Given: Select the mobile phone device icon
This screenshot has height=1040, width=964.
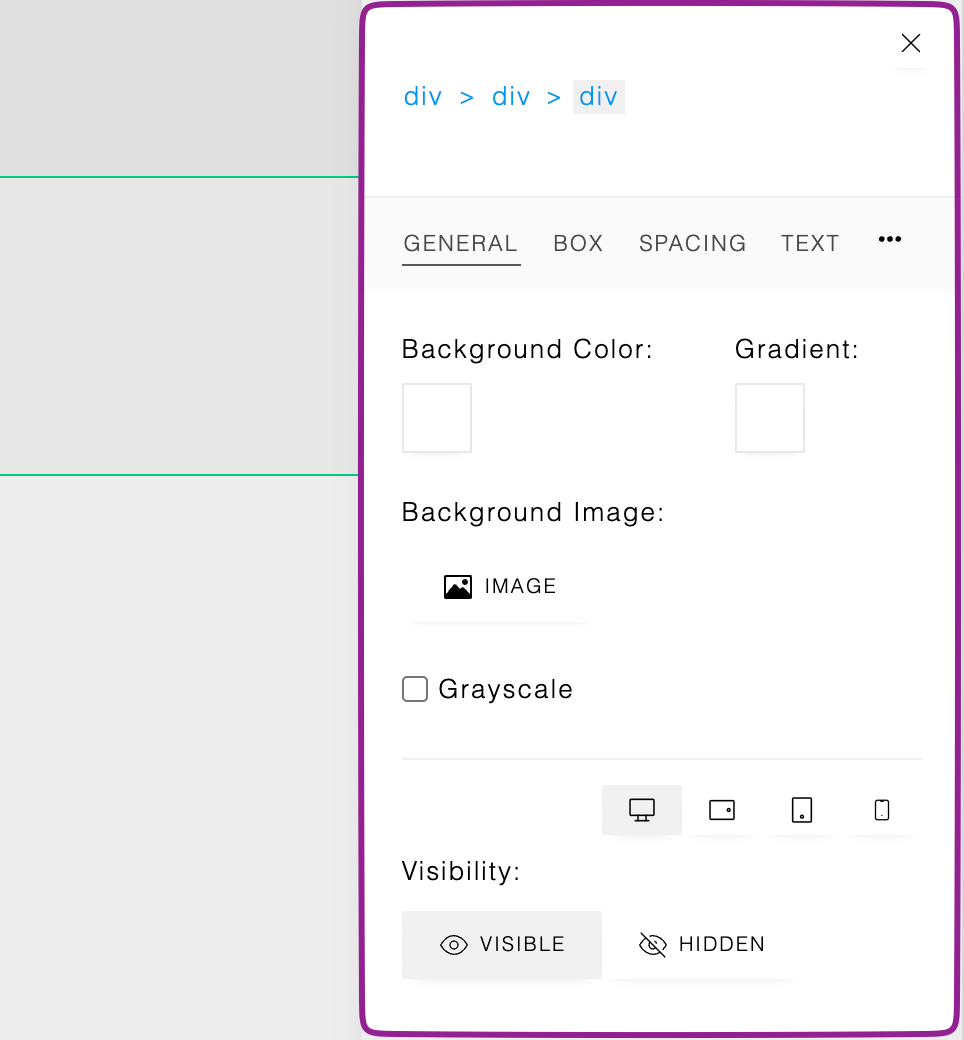Looking at the screenshot, I should pyautogui.click(x=882, y=810).
